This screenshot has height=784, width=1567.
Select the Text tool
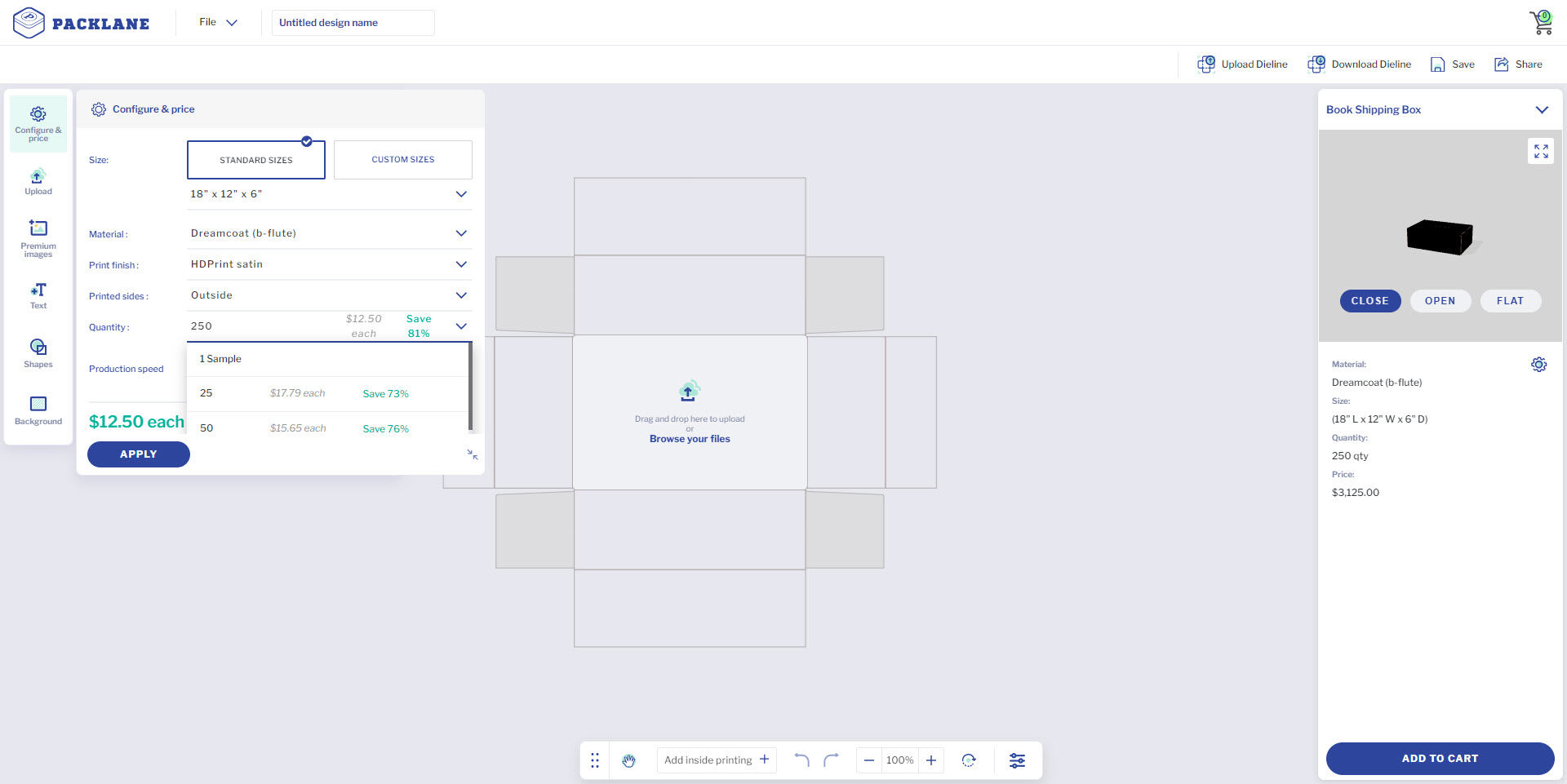(x=38, y=295)
